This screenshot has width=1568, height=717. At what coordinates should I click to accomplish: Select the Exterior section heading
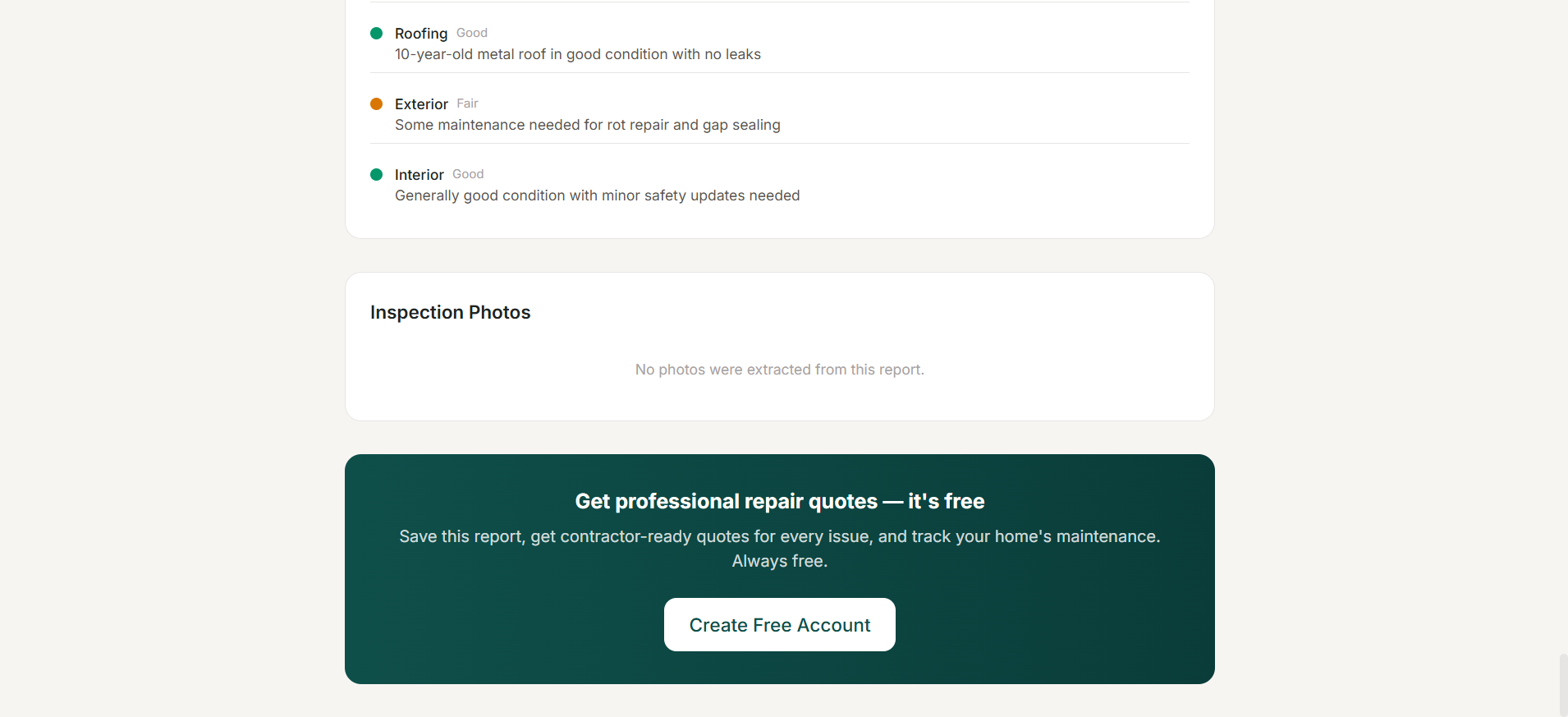pos(421,104)
